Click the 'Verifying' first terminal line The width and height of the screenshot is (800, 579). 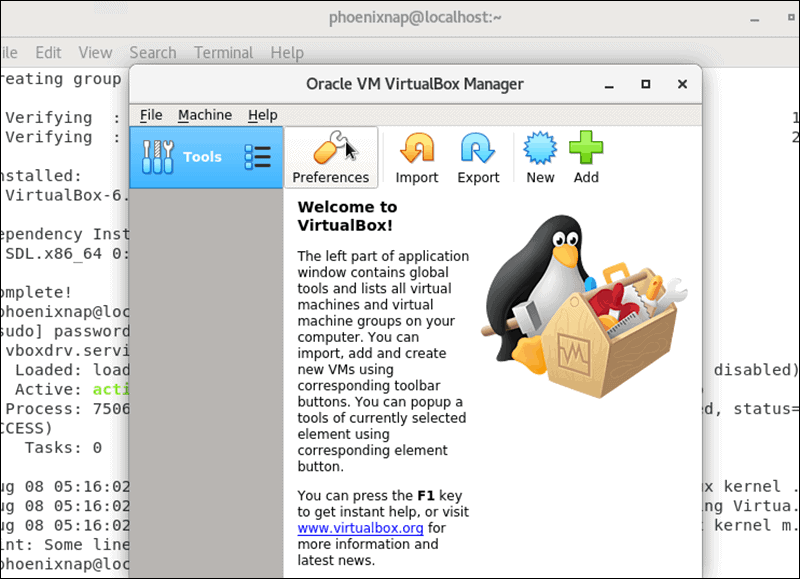pyautogui.click(x=63, y=118)
